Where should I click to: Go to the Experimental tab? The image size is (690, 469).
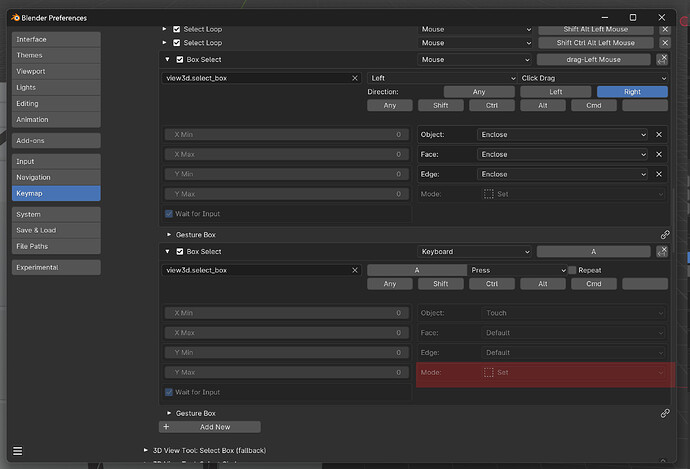coord(56,267)
